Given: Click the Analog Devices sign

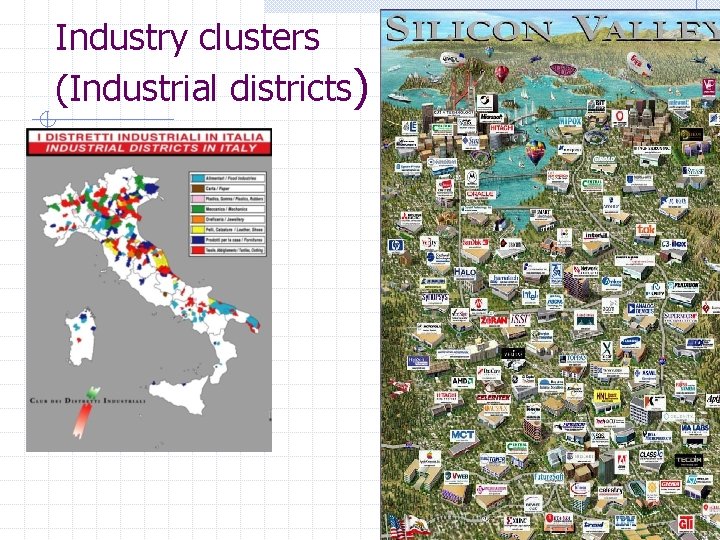Looking at the screenshot, I should [x=641, y=309].
